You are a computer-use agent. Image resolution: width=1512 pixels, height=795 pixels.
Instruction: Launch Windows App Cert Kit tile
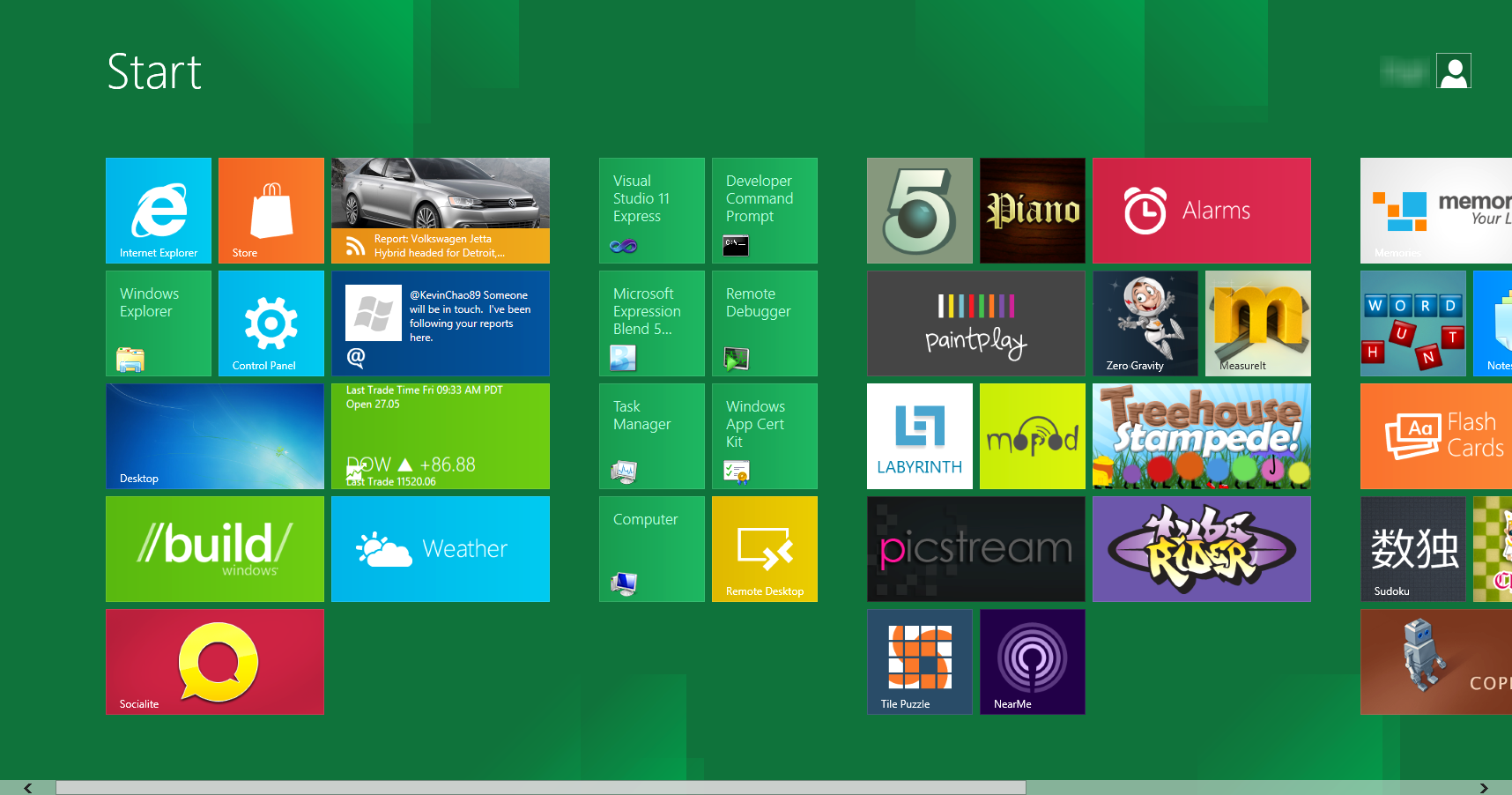pyautogui.click(x=765, y=436)
